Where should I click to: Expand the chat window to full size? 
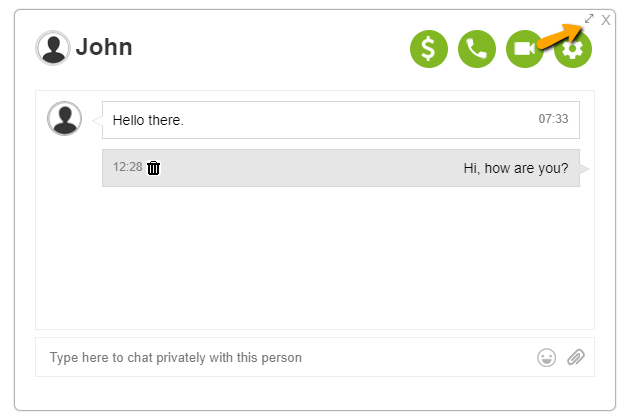(589, 19)
